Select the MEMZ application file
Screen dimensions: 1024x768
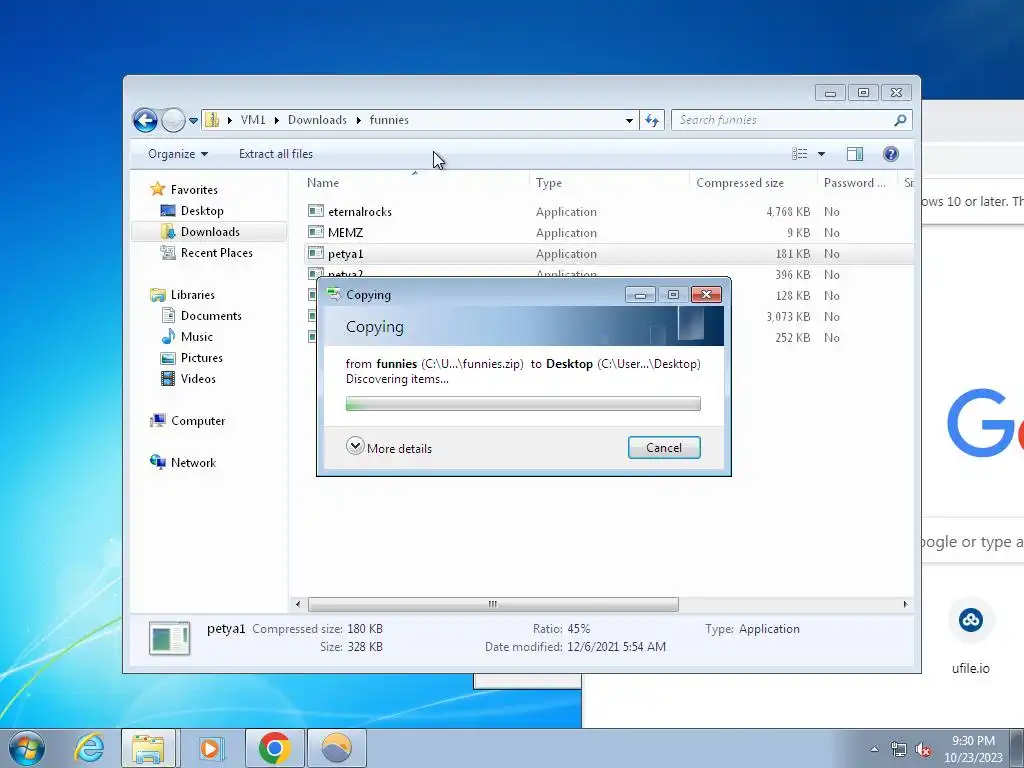pyautogui.click(x=345, y=232)
